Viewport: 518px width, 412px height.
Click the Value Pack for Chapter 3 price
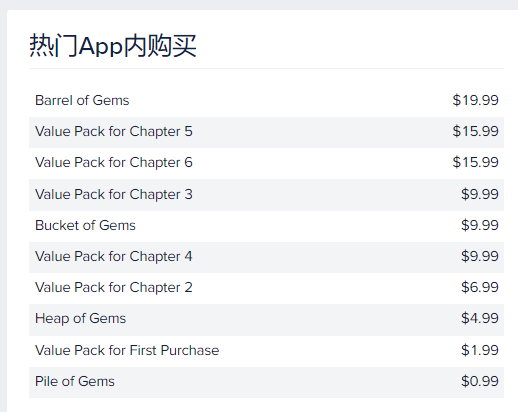click(480, 194)
